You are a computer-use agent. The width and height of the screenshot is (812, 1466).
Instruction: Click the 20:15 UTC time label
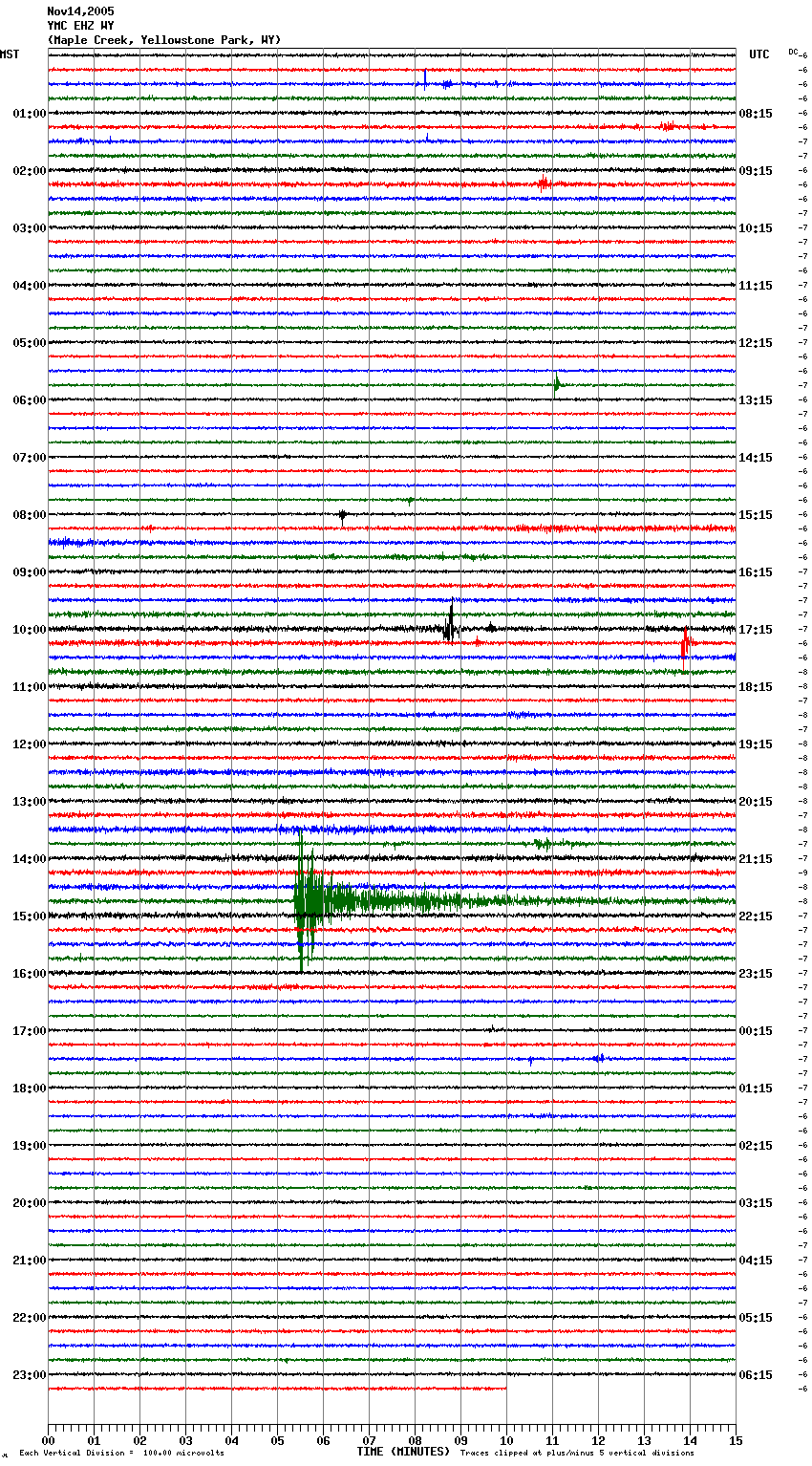756,802
